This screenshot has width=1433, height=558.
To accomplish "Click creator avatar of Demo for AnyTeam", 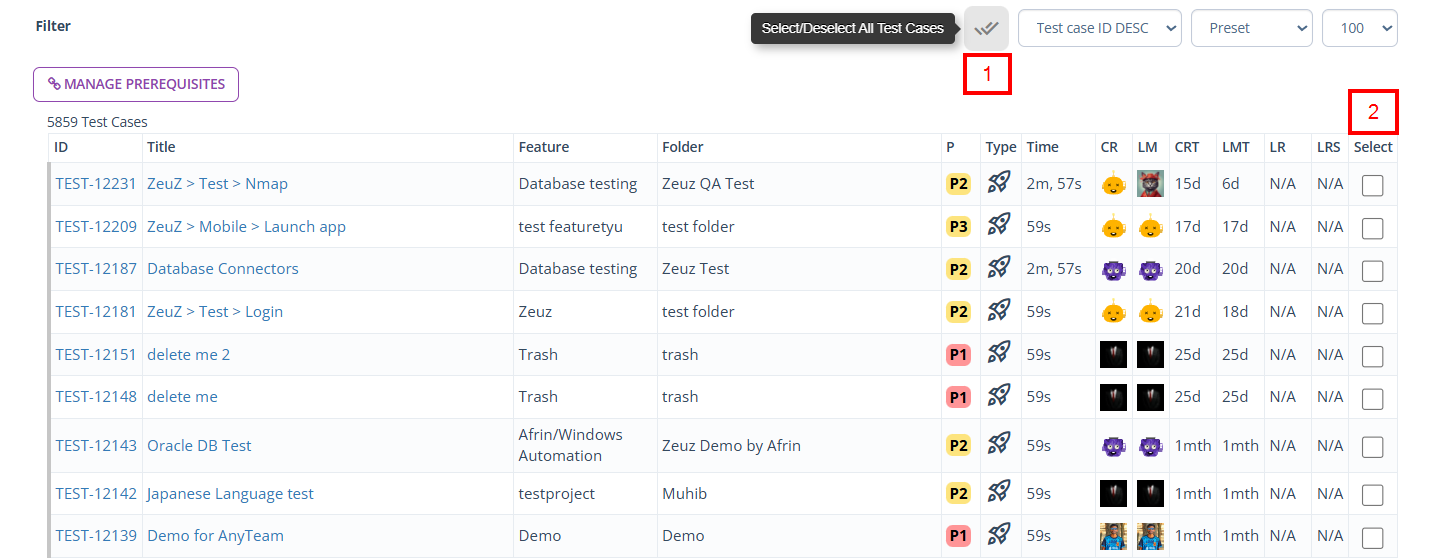I will (x=1112, y=536).
